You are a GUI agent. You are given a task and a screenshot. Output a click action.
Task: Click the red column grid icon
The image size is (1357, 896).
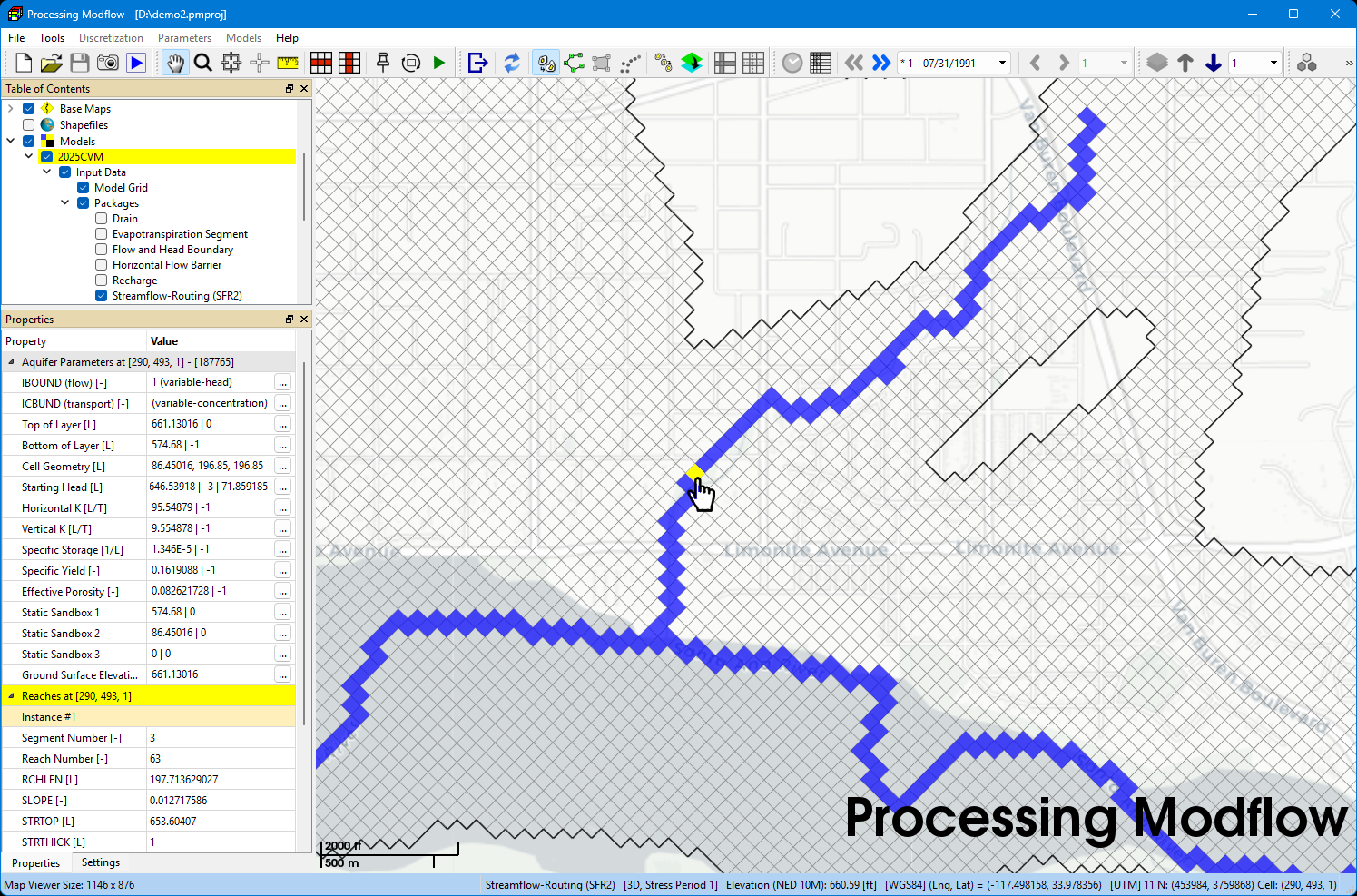click(349, 63)
